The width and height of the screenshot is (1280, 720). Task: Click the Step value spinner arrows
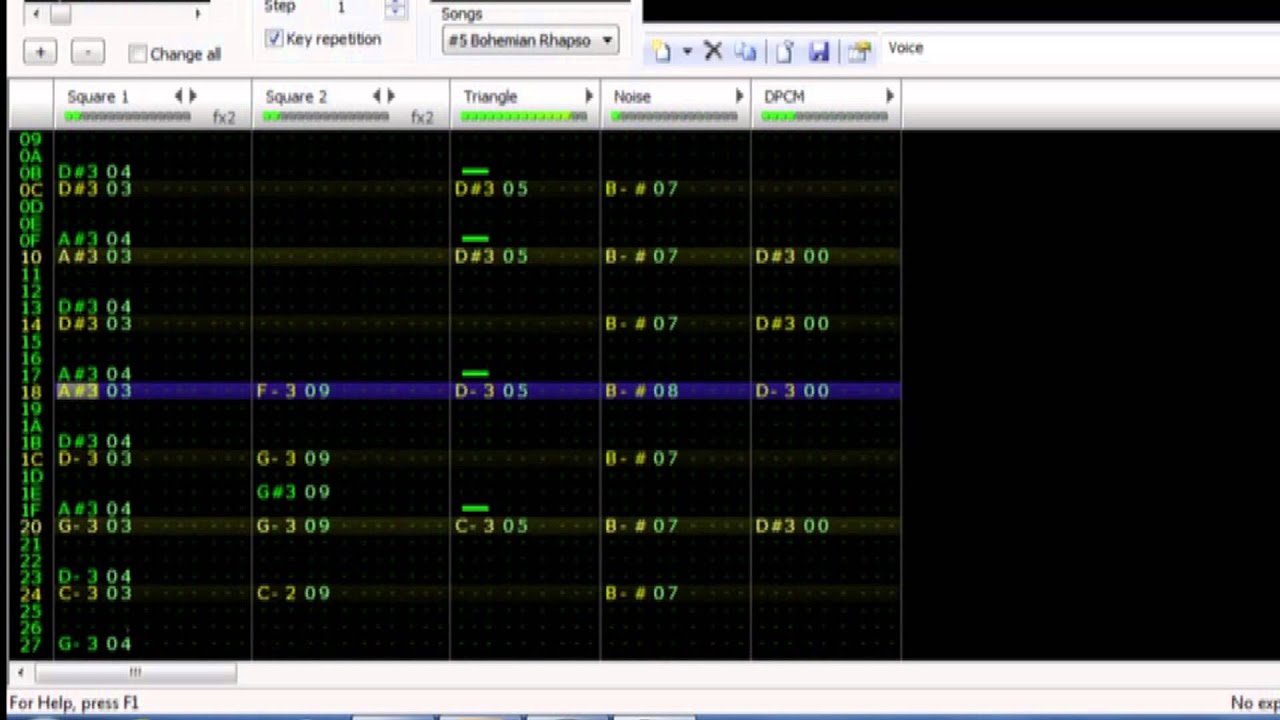pos(396,8)
